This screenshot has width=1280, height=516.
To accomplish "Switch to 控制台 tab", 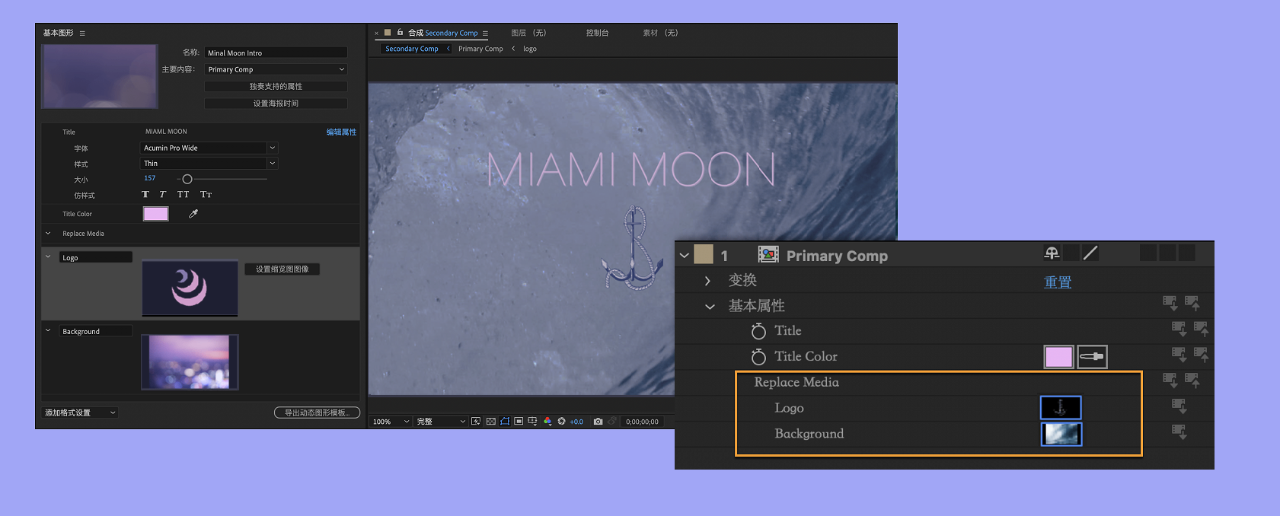I will pos(597,33).
